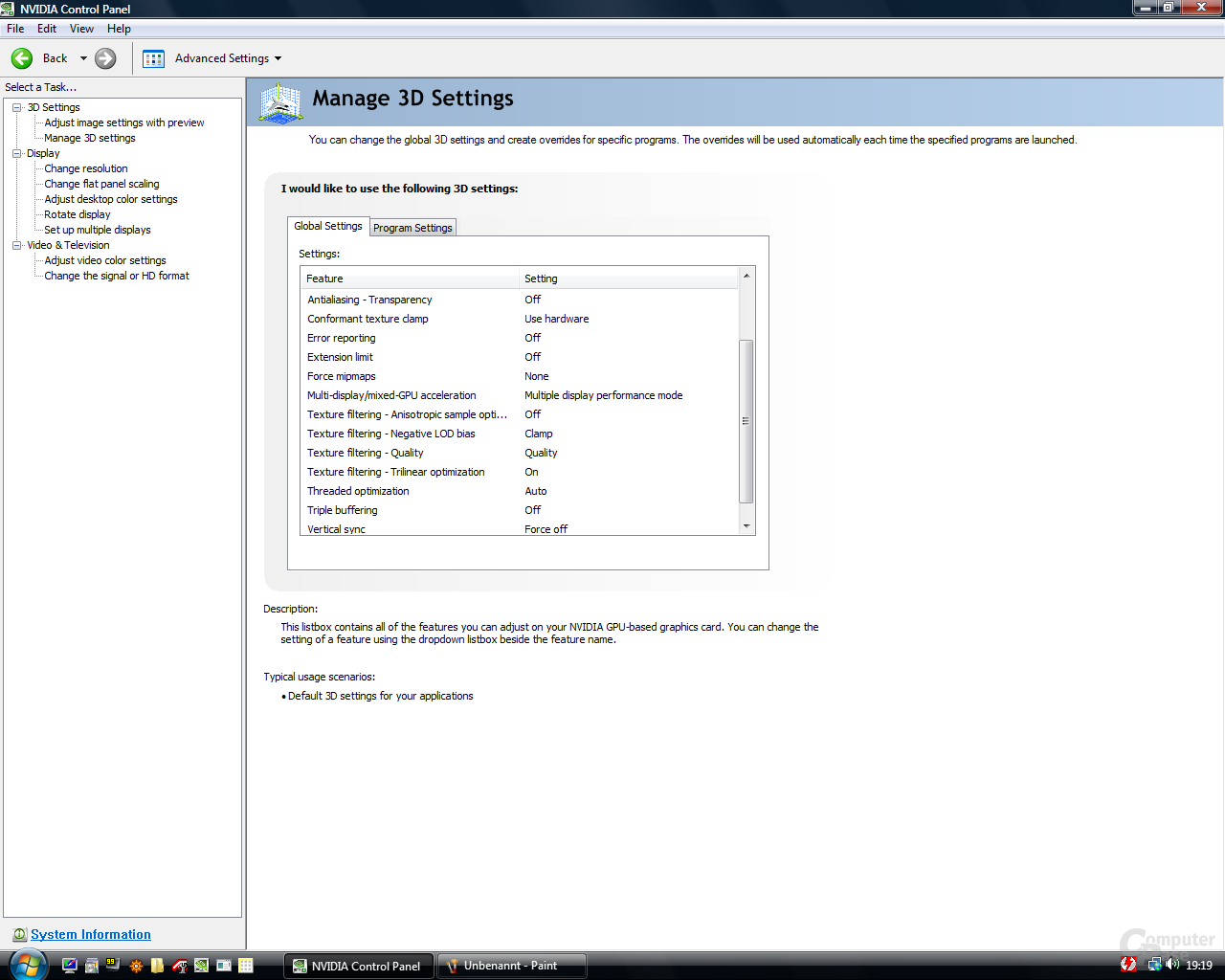Open the File menu

[x=15, y=29]
